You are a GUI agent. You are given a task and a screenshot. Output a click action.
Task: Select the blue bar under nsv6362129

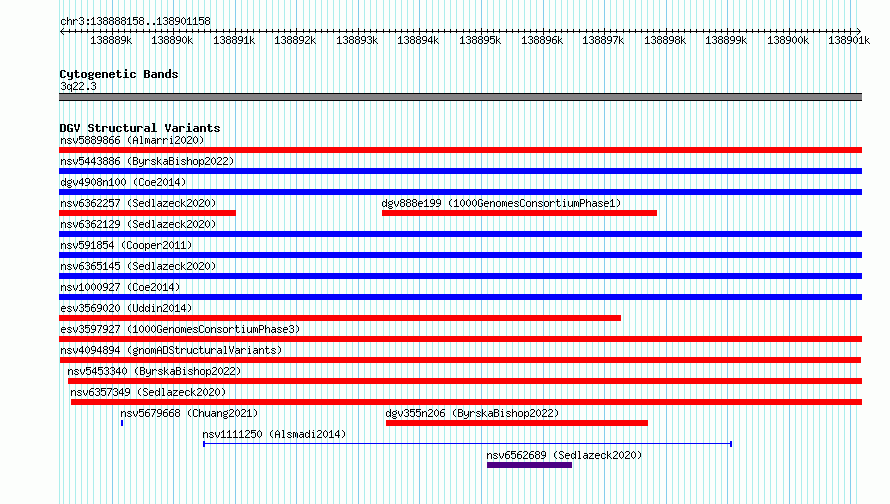tap(460, 234)
